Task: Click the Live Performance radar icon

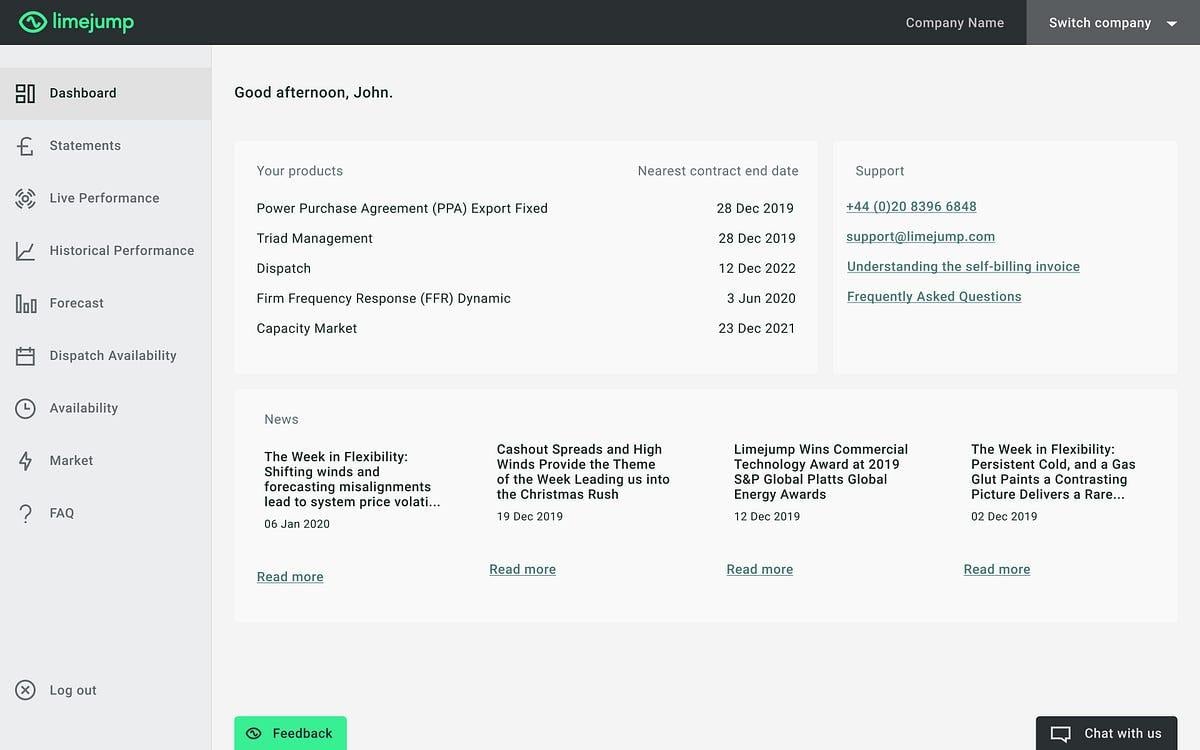Action: (25, 198)
